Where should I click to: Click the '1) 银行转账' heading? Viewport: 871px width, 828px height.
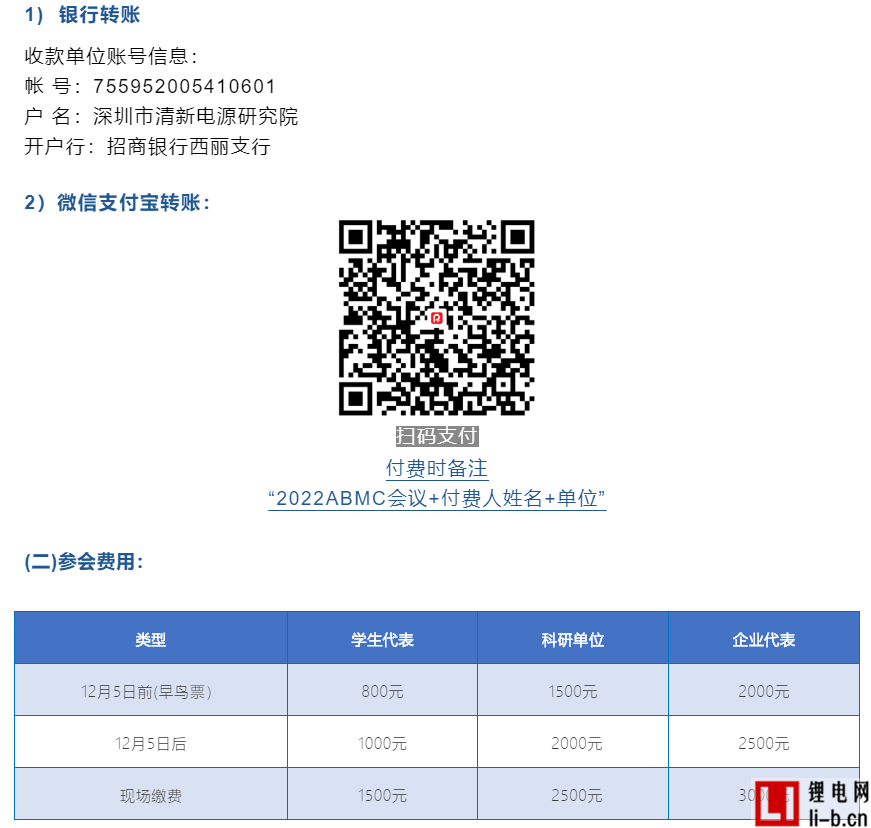pos(82,15)
